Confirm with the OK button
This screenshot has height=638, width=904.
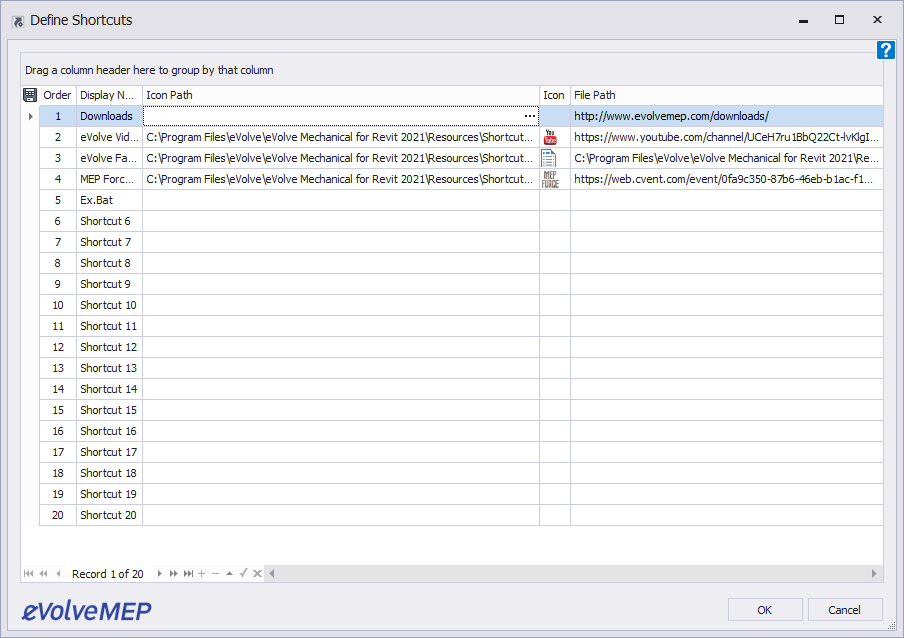764,610
